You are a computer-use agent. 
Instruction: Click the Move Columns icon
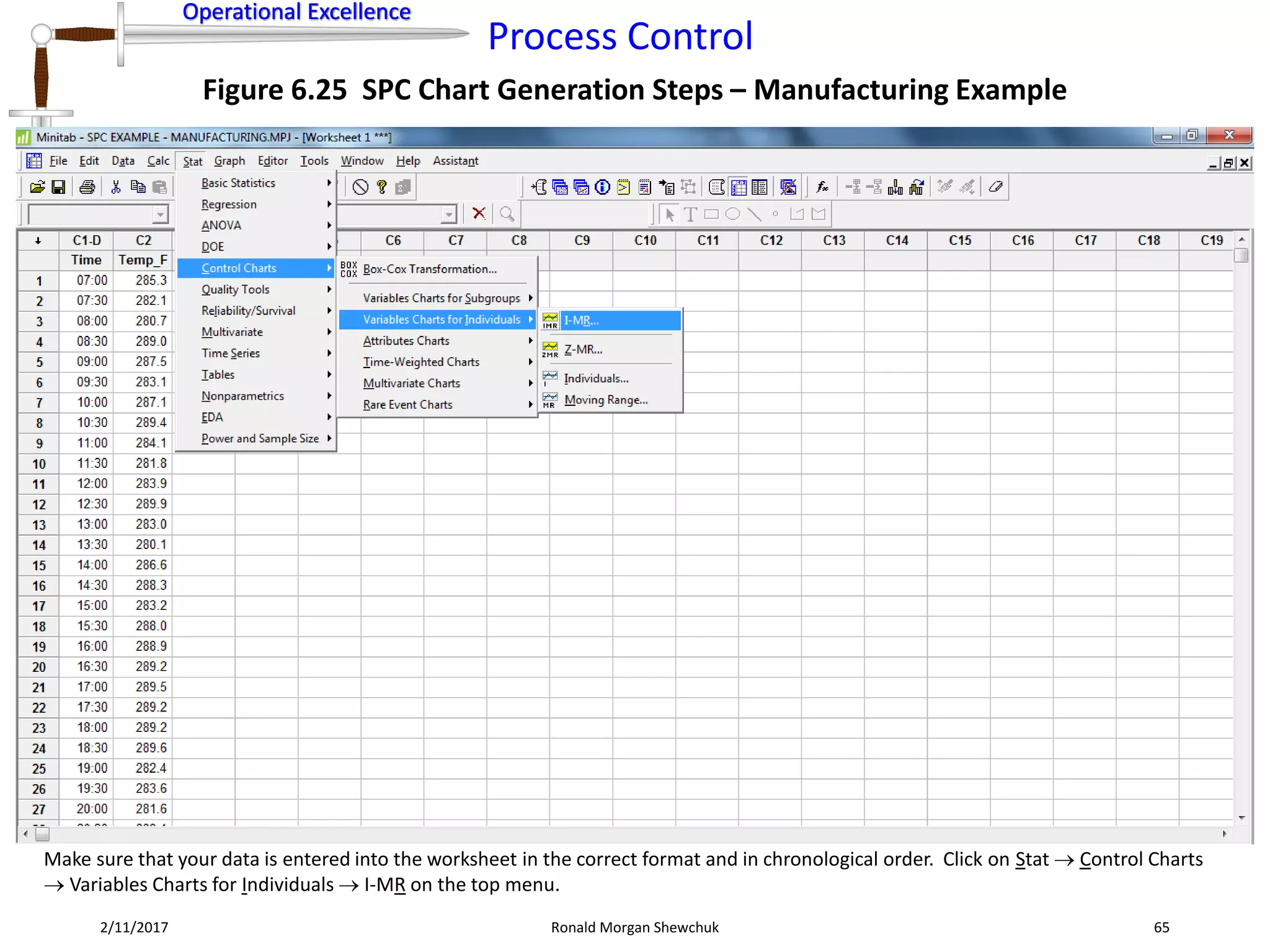tap(917, 187)
